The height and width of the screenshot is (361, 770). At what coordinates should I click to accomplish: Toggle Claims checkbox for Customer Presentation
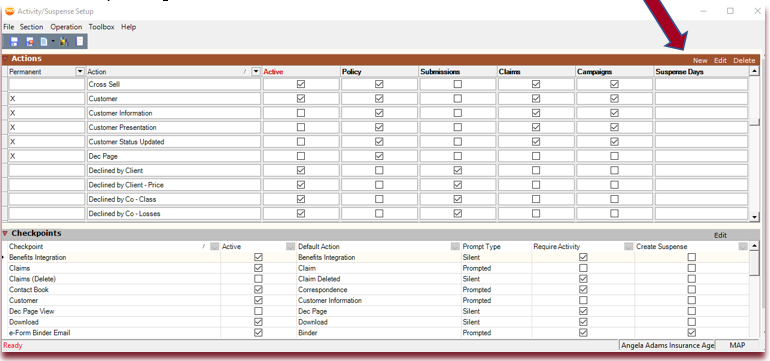click(x=536, y=127)
